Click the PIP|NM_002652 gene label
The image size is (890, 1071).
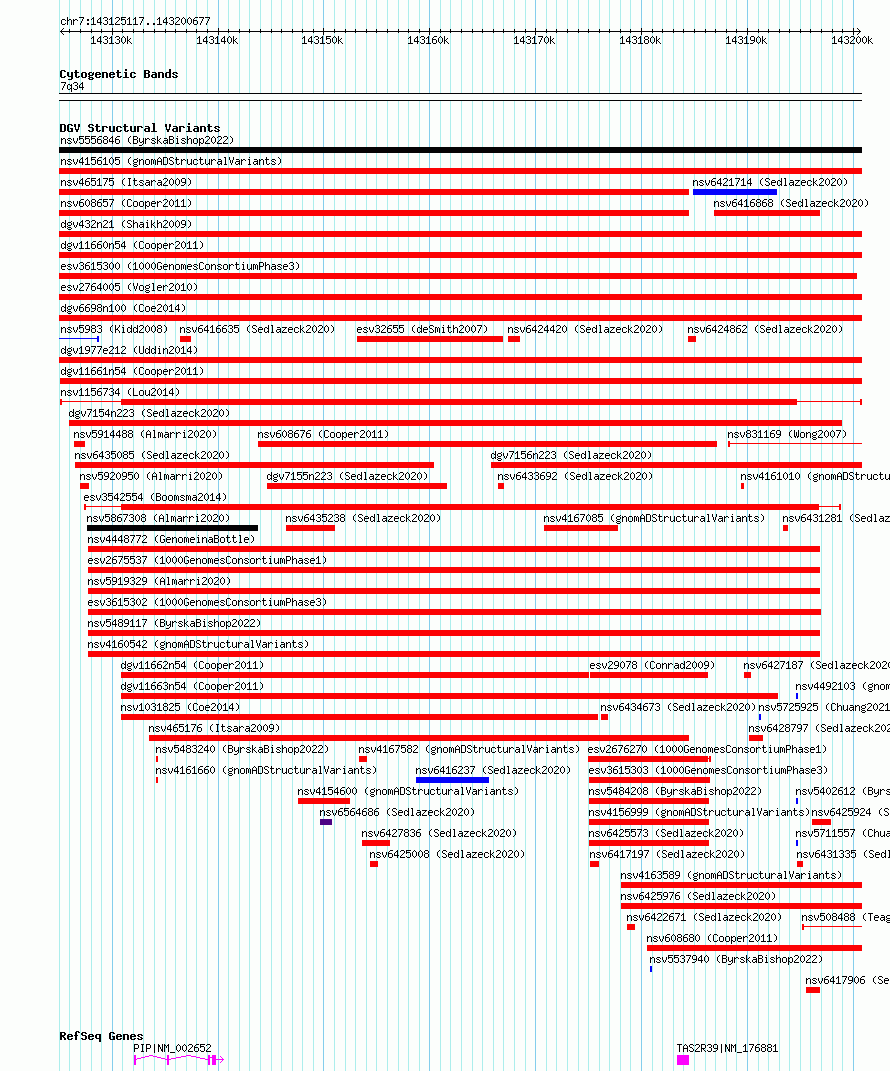[x=172, y=1048]
